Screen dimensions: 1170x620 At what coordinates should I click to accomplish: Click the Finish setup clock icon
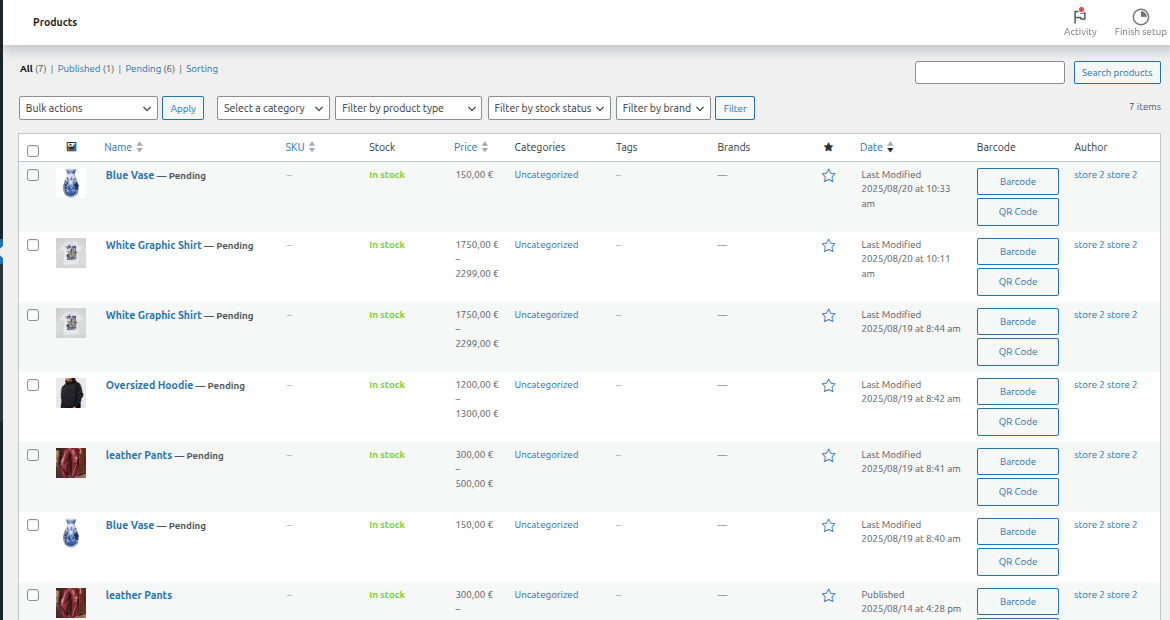pyautogui.click(x=1139, y=16)
